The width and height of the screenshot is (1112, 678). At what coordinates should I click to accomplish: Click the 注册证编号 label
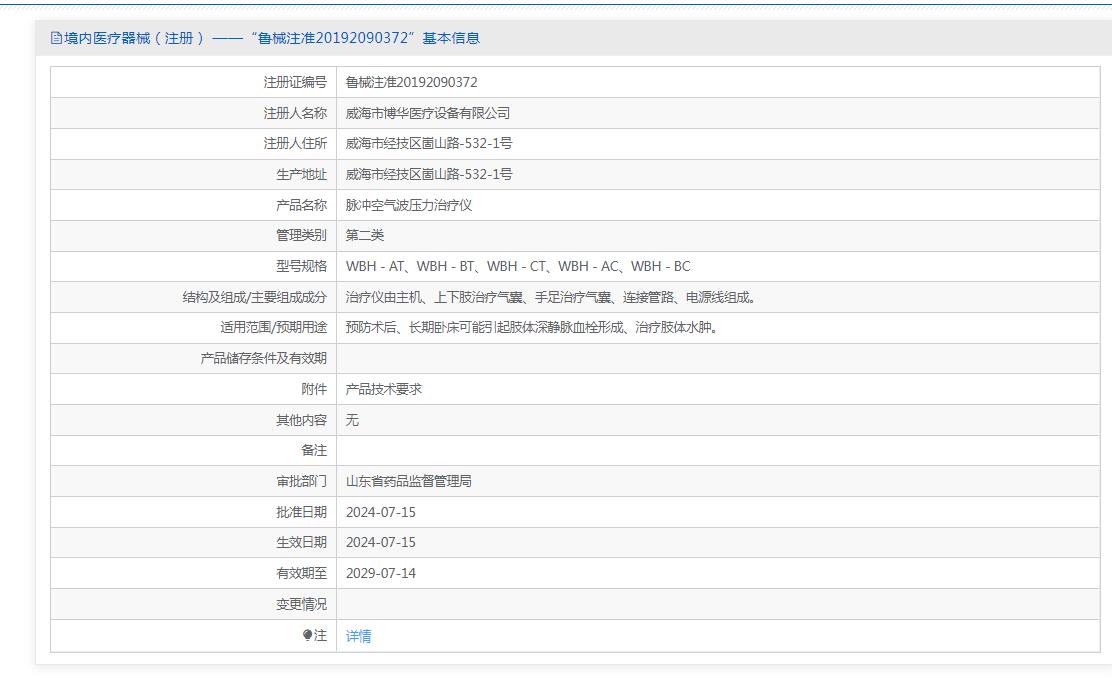click(x=295, y=82)
